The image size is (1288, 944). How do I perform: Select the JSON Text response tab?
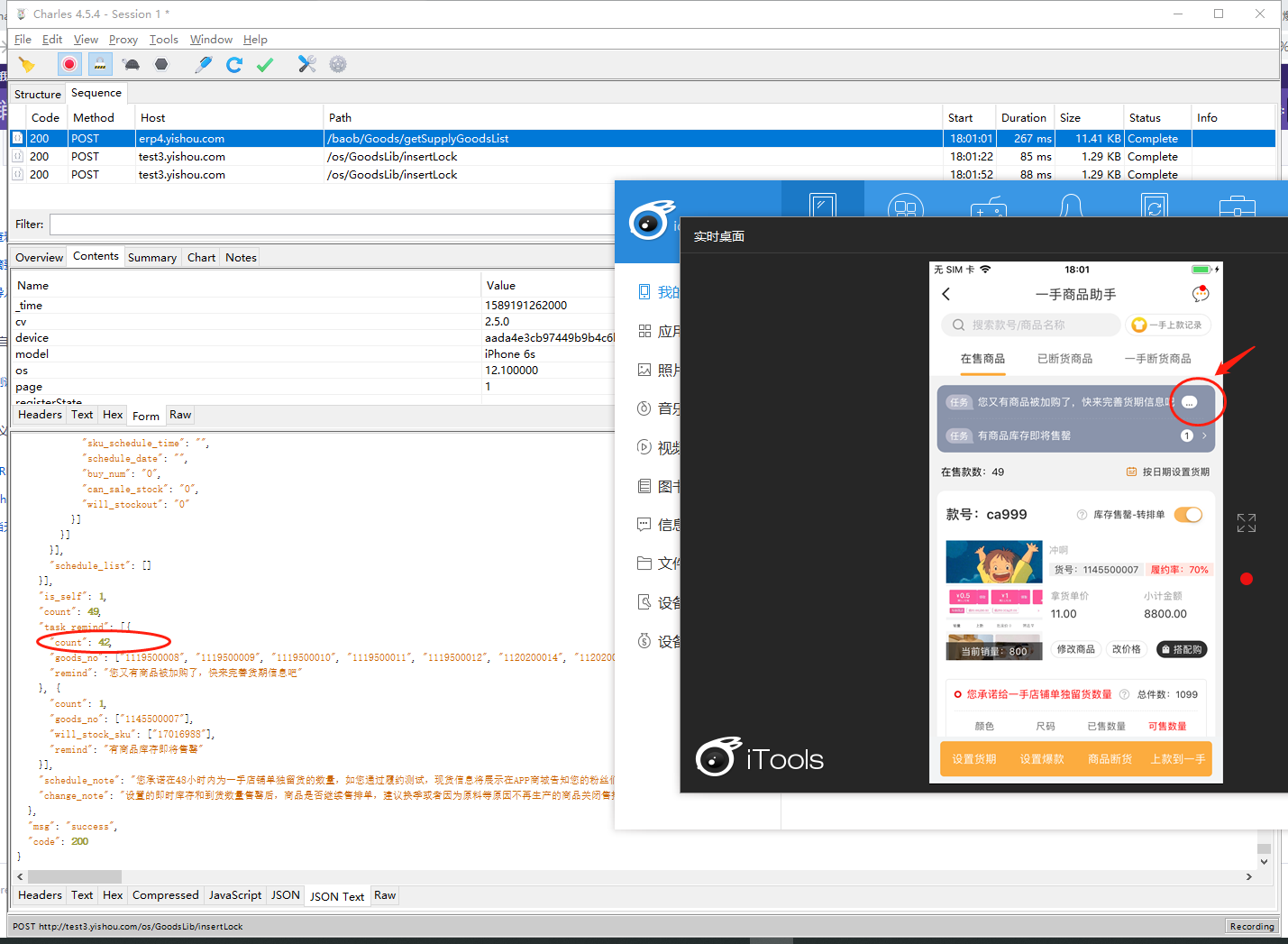click(x=337, y=896)
